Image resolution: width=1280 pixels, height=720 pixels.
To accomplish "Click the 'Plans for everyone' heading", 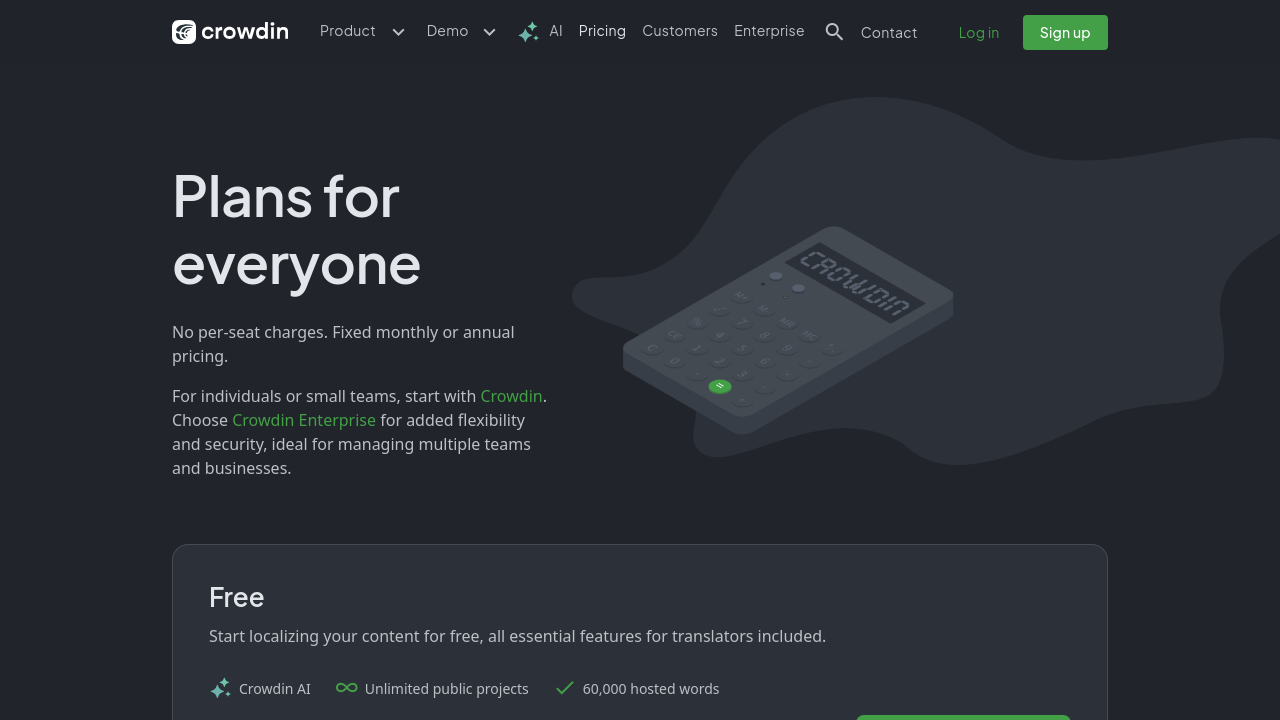I will tap(297, 230).
